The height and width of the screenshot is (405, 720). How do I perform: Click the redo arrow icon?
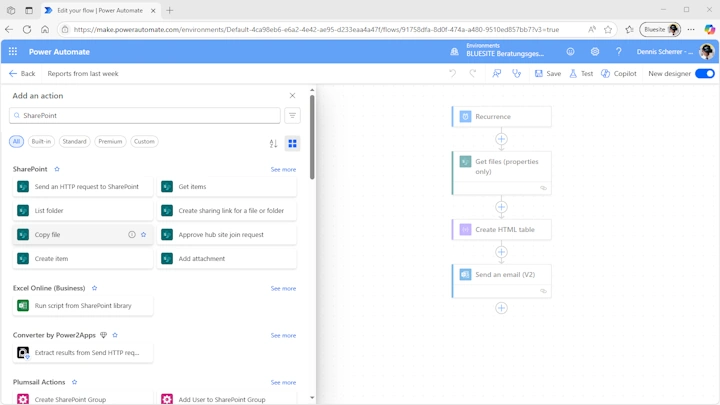click(472, 73)
